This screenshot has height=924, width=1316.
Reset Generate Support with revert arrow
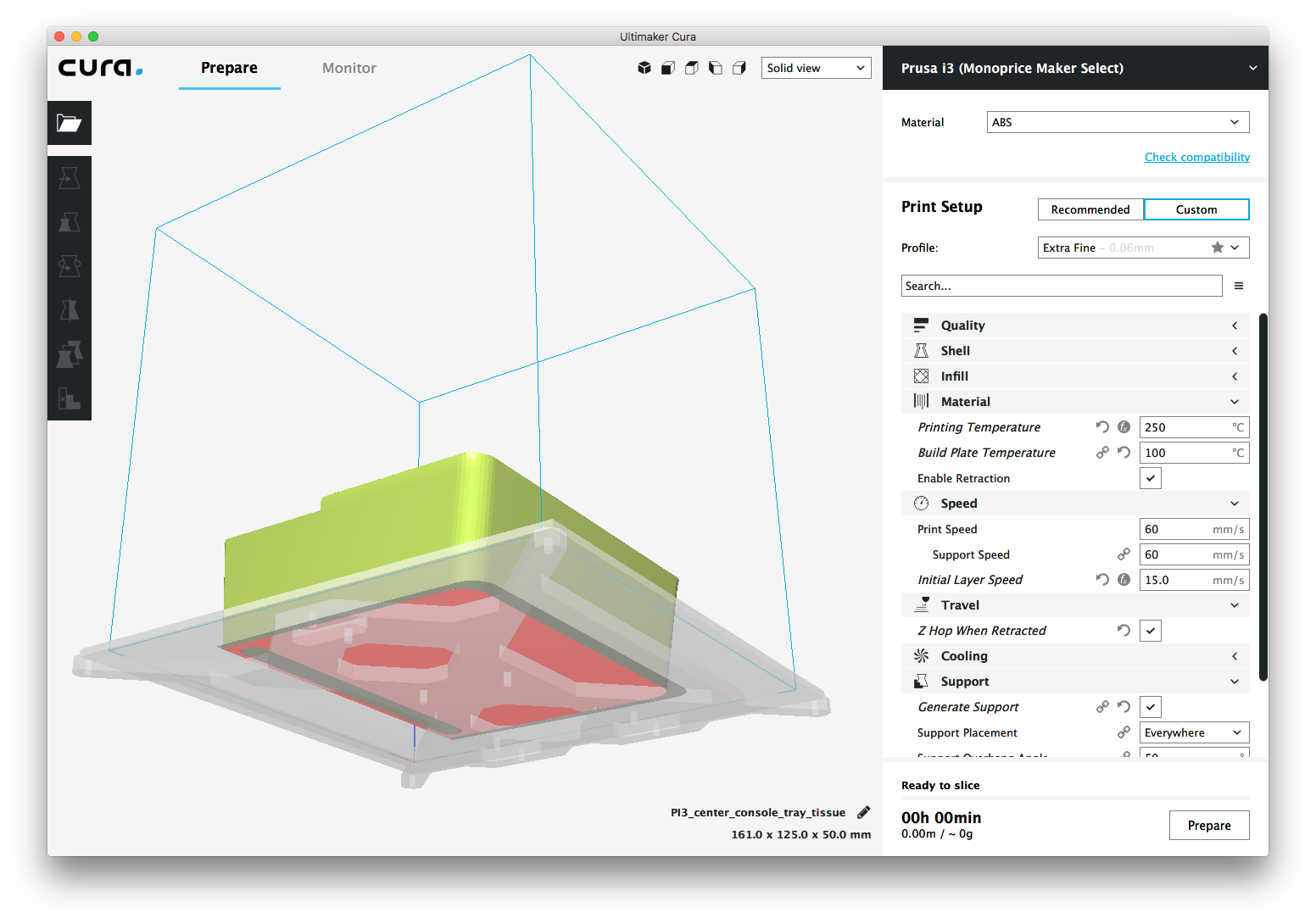click(x=1124, y=707)
